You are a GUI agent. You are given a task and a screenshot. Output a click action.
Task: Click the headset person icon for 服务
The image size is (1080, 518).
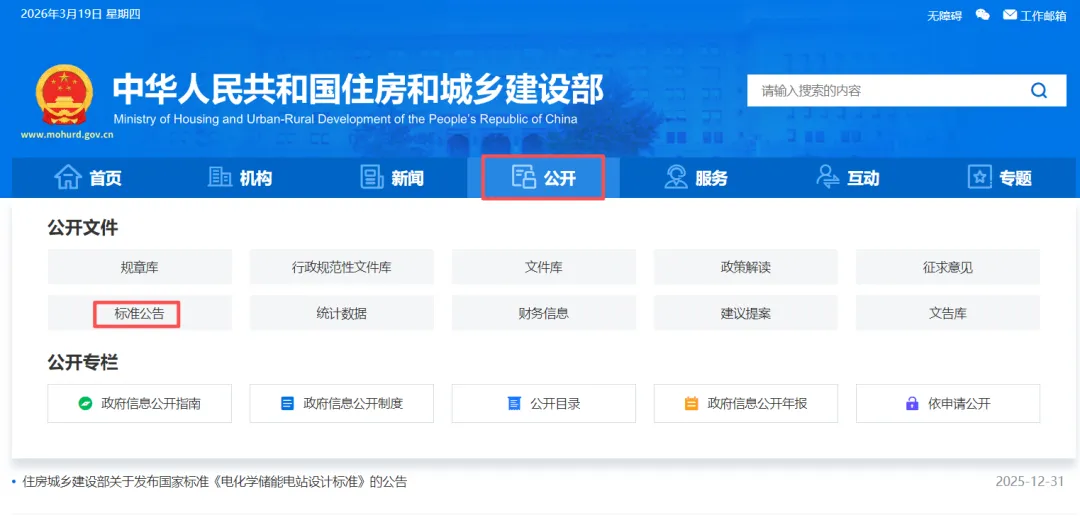pos(676,178)
